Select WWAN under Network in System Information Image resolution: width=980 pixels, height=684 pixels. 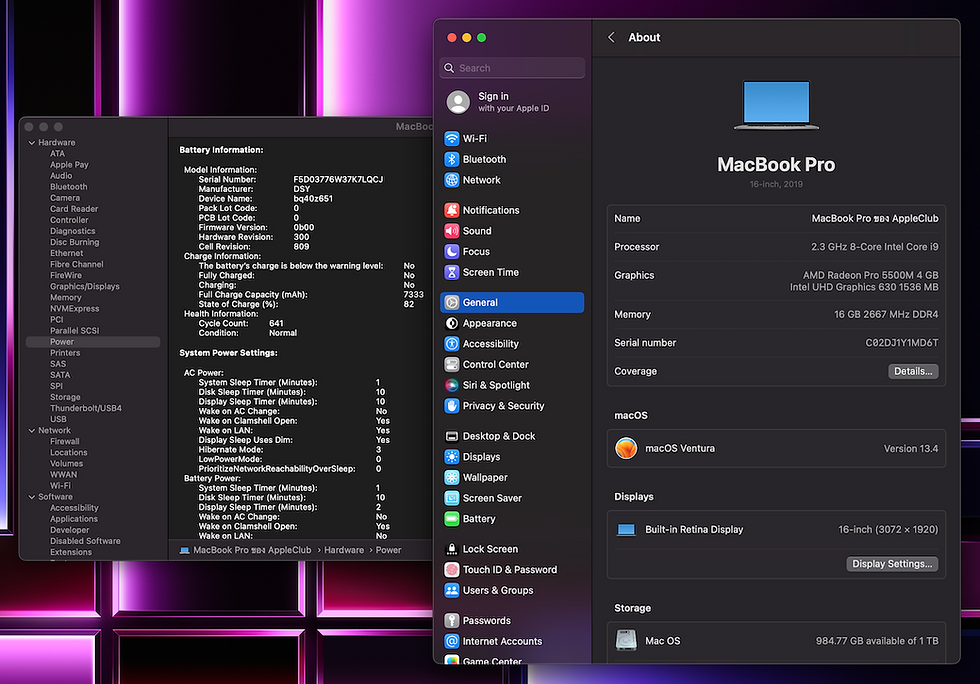point(63,475)
